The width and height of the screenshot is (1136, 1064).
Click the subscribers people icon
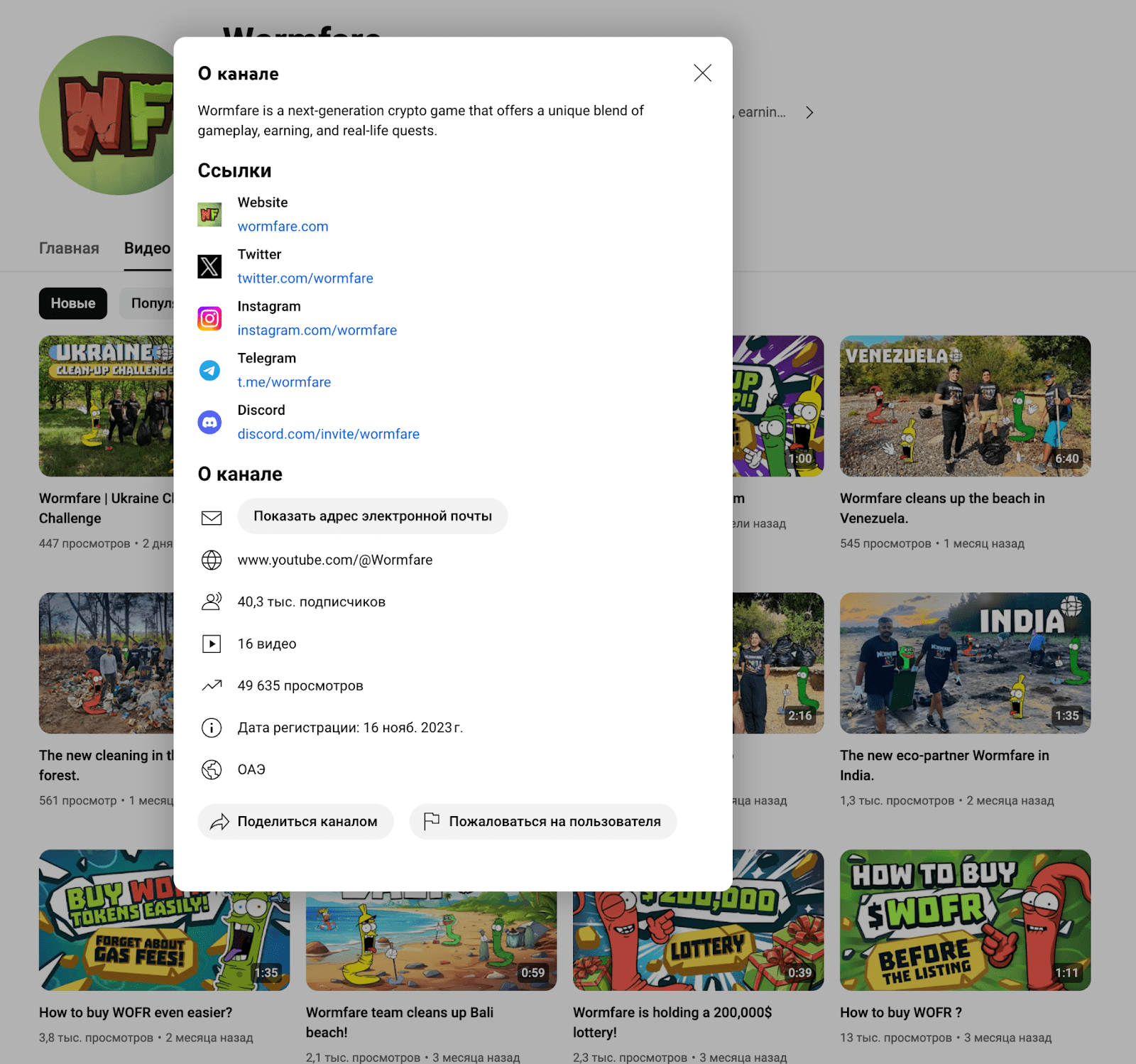point(212,602)
